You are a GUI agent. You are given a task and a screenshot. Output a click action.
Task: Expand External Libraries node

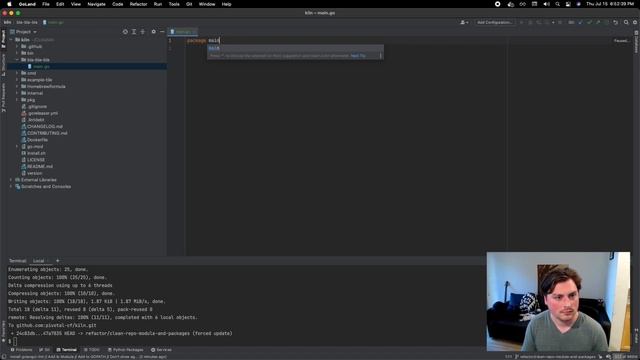click(11, 180)
